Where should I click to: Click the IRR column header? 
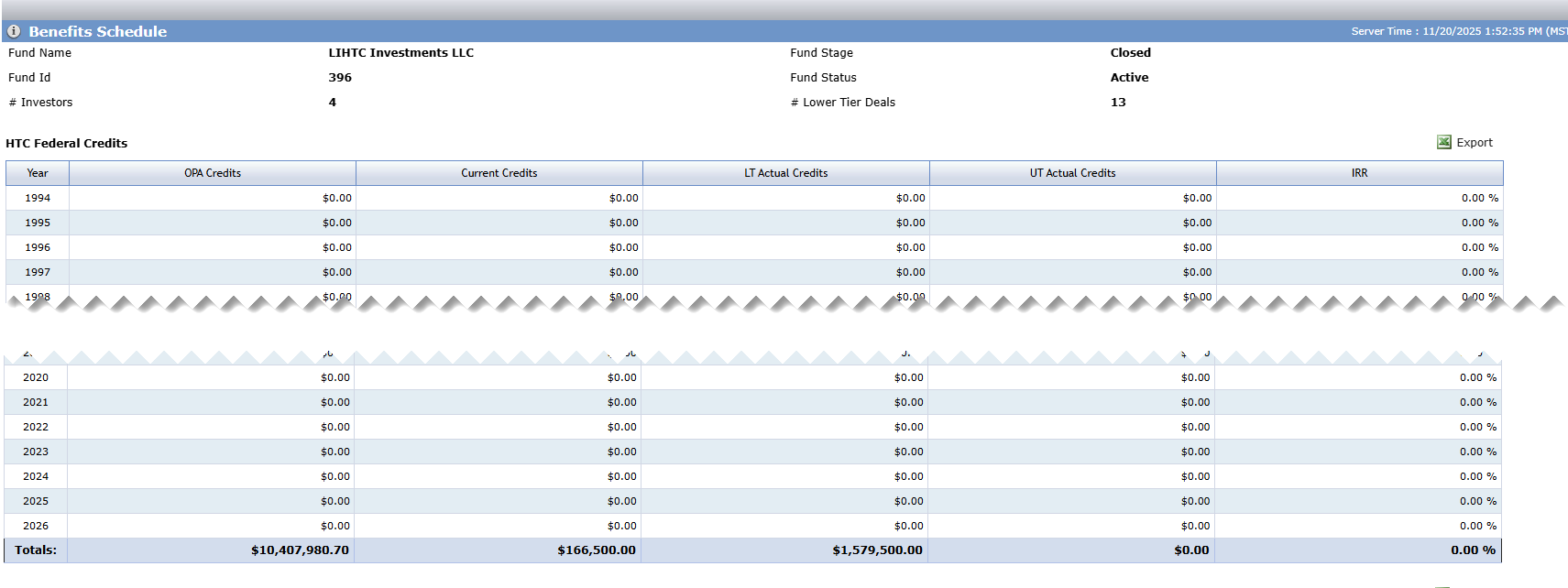tap(1360, 173)
